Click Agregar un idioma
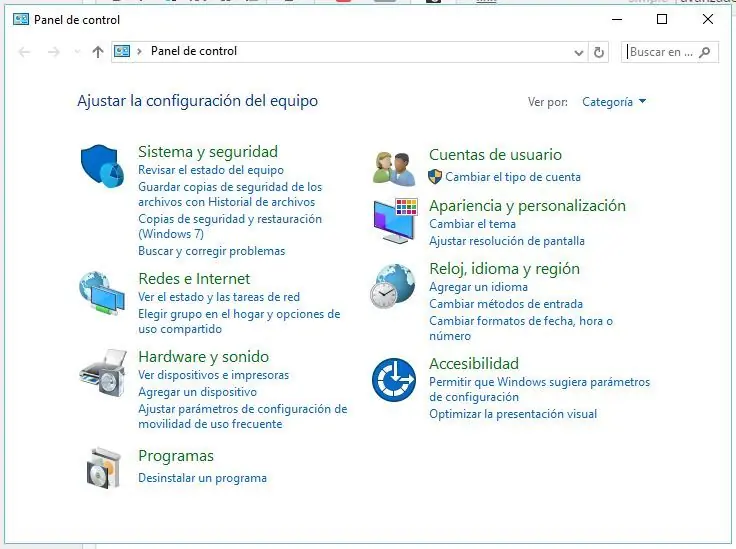736x549 pixels. click(x=478, y=287)
